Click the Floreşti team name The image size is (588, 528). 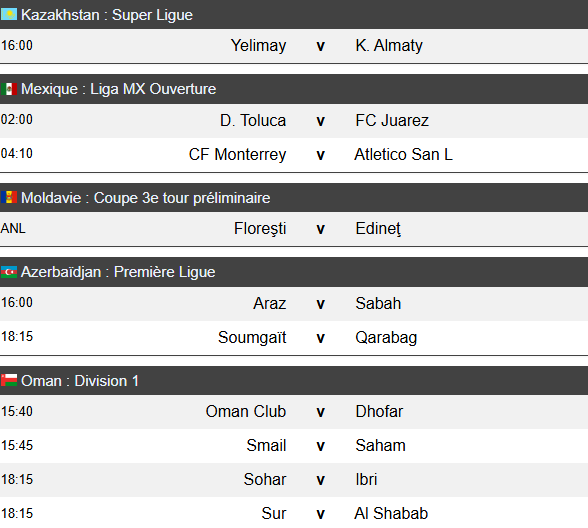click(x=260, y=228)
